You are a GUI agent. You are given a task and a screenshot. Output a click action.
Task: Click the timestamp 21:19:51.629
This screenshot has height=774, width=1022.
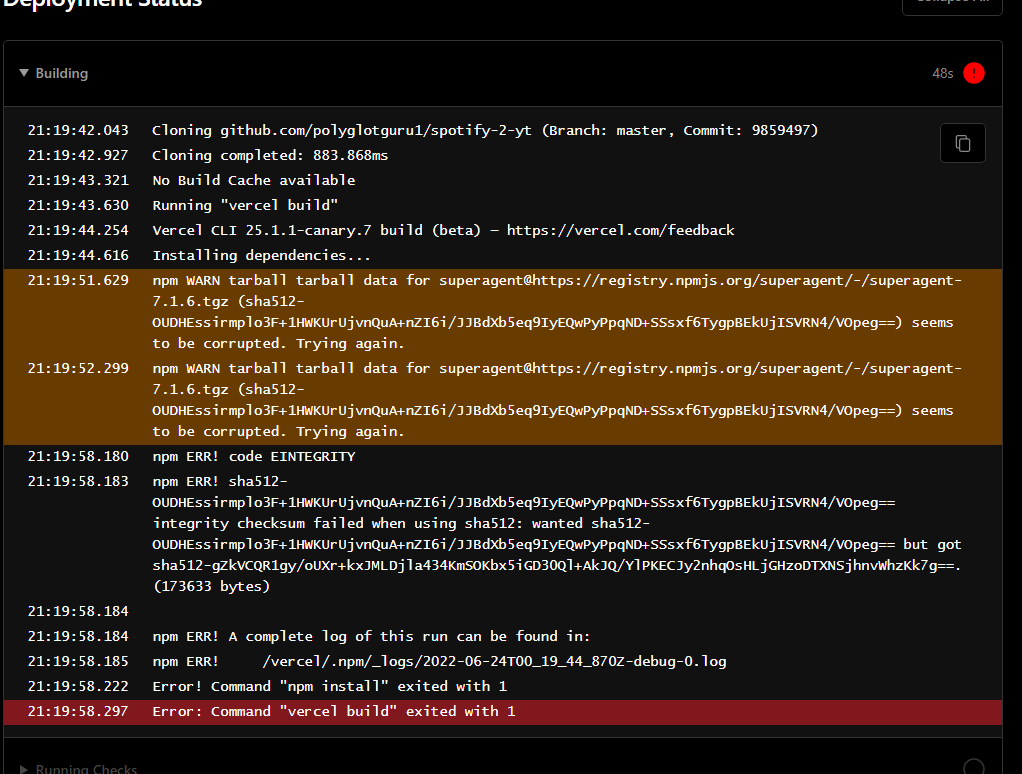[x=78, y=280]
